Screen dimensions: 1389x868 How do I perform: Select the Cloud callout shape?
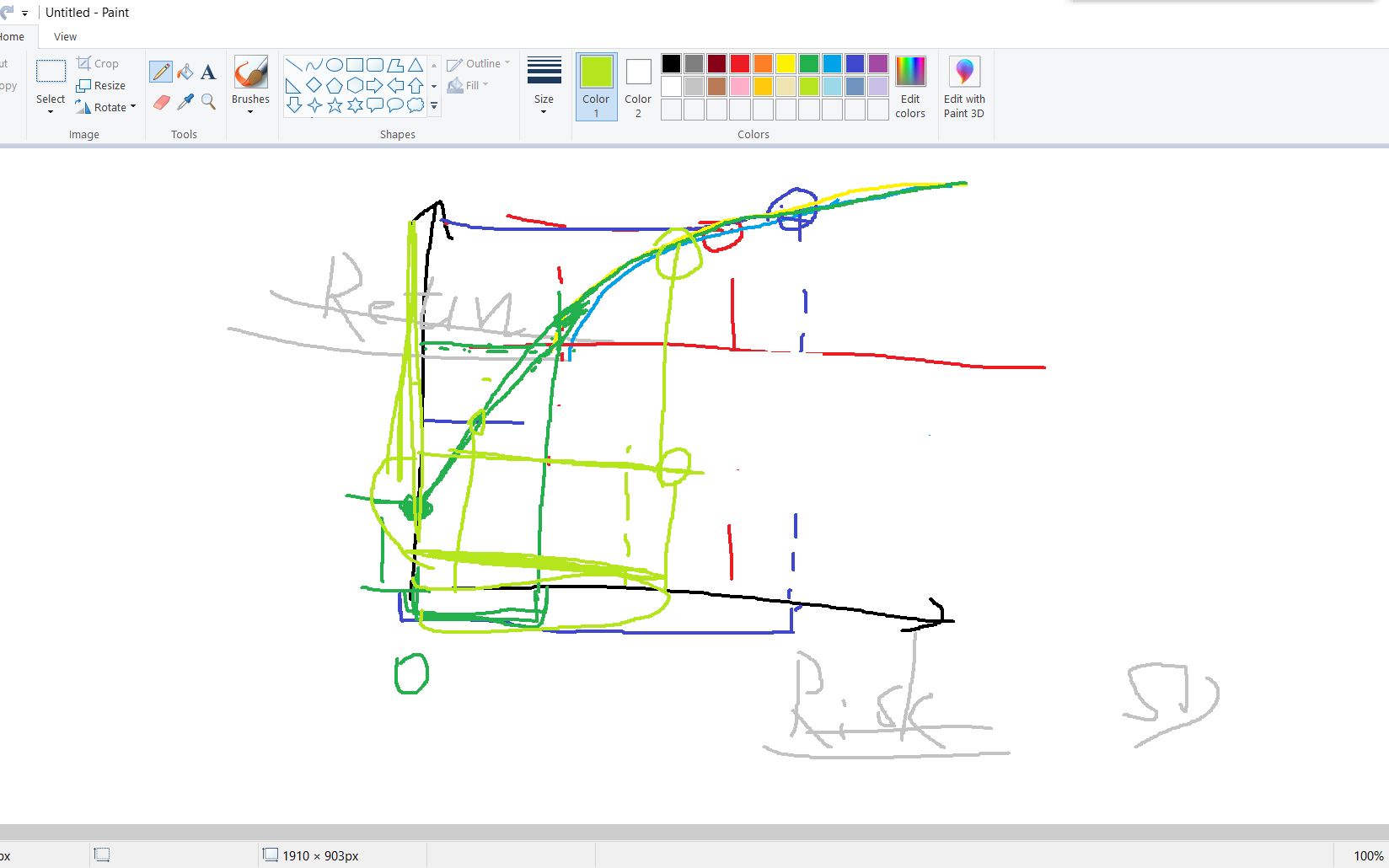click(416, 105)
